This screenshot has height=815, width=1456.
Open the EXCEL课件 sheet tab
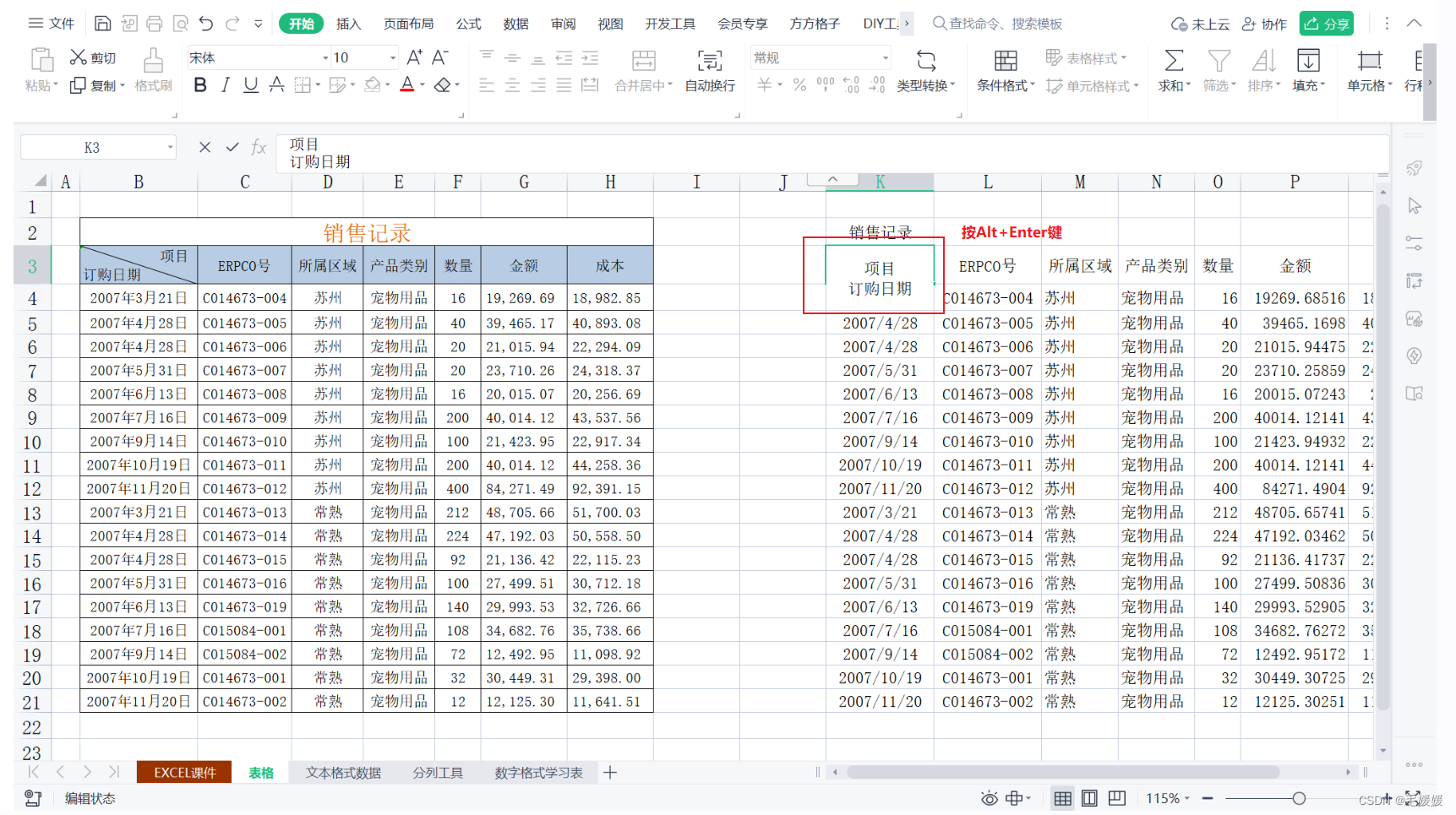coord(184,772)
